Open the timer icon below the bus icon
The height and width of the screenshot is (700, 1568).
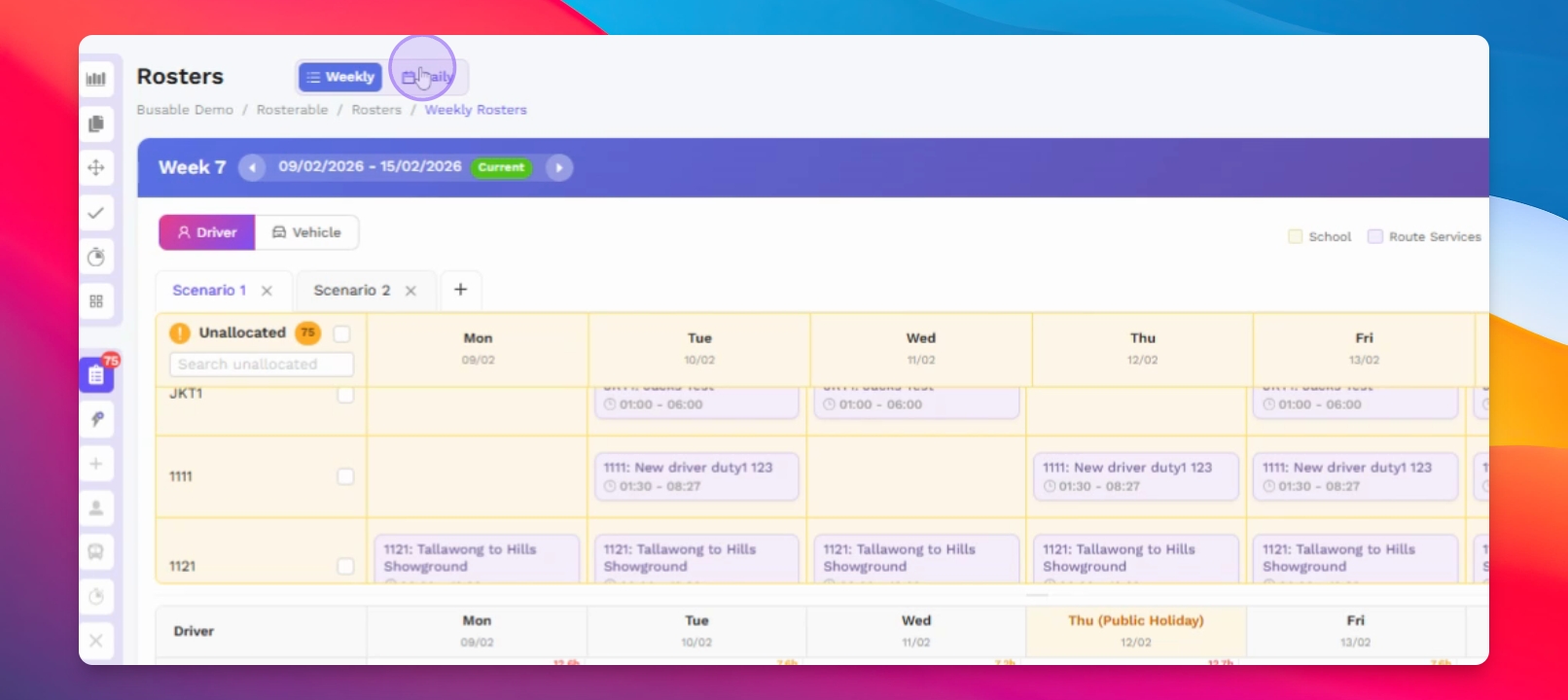click(x=95, y=596)
